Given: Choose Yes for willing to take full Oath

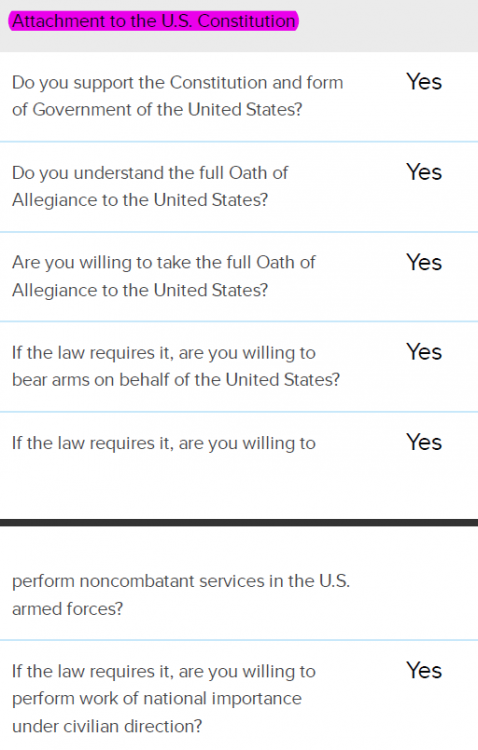Looking at the screenshot, I should click(424, 262).
